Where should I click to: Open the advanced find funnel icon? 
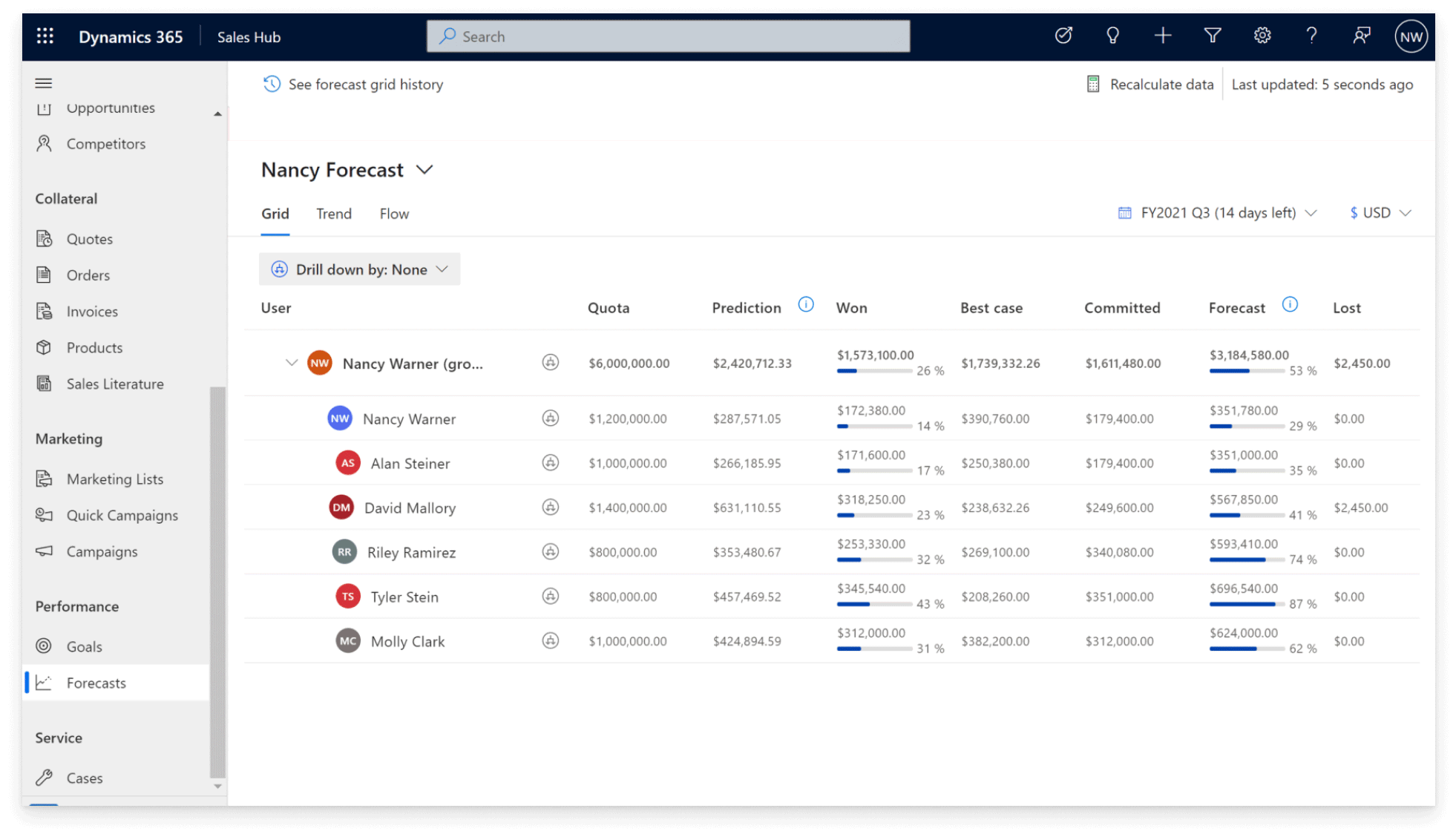1213,36
